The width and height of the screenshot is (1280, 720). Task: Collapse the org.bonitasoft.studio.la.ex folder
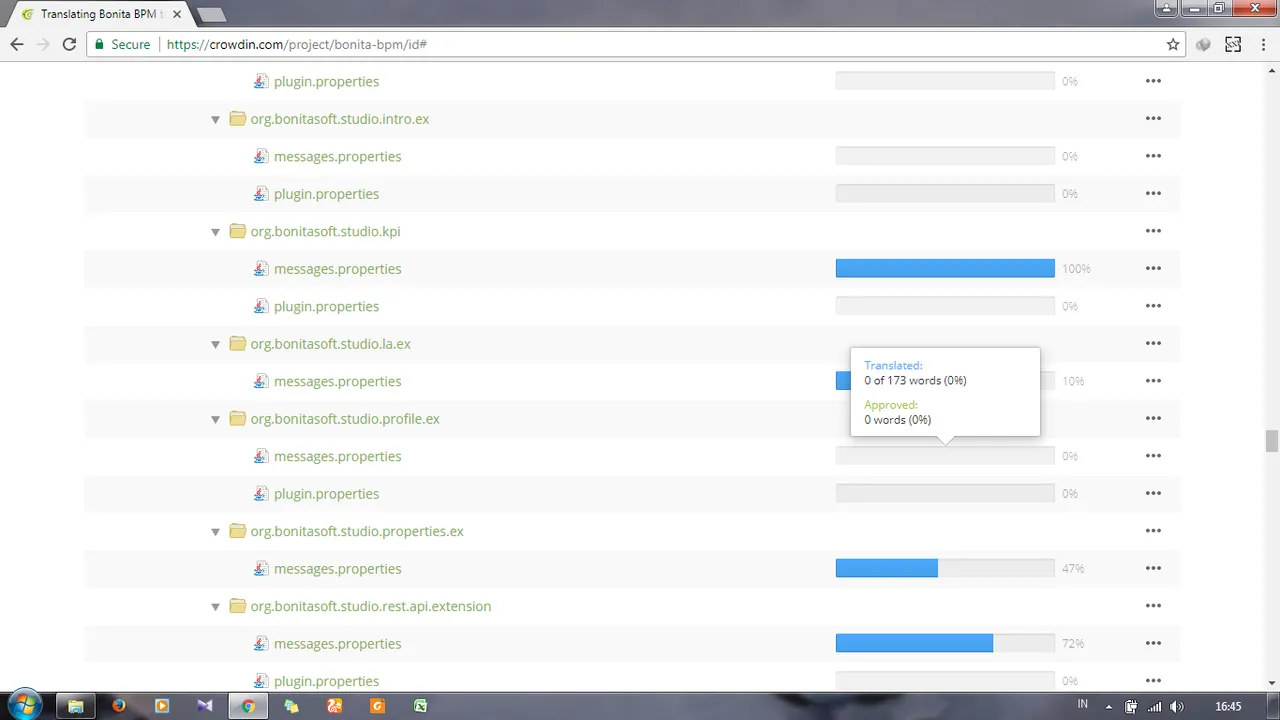(x=215, y=344)
